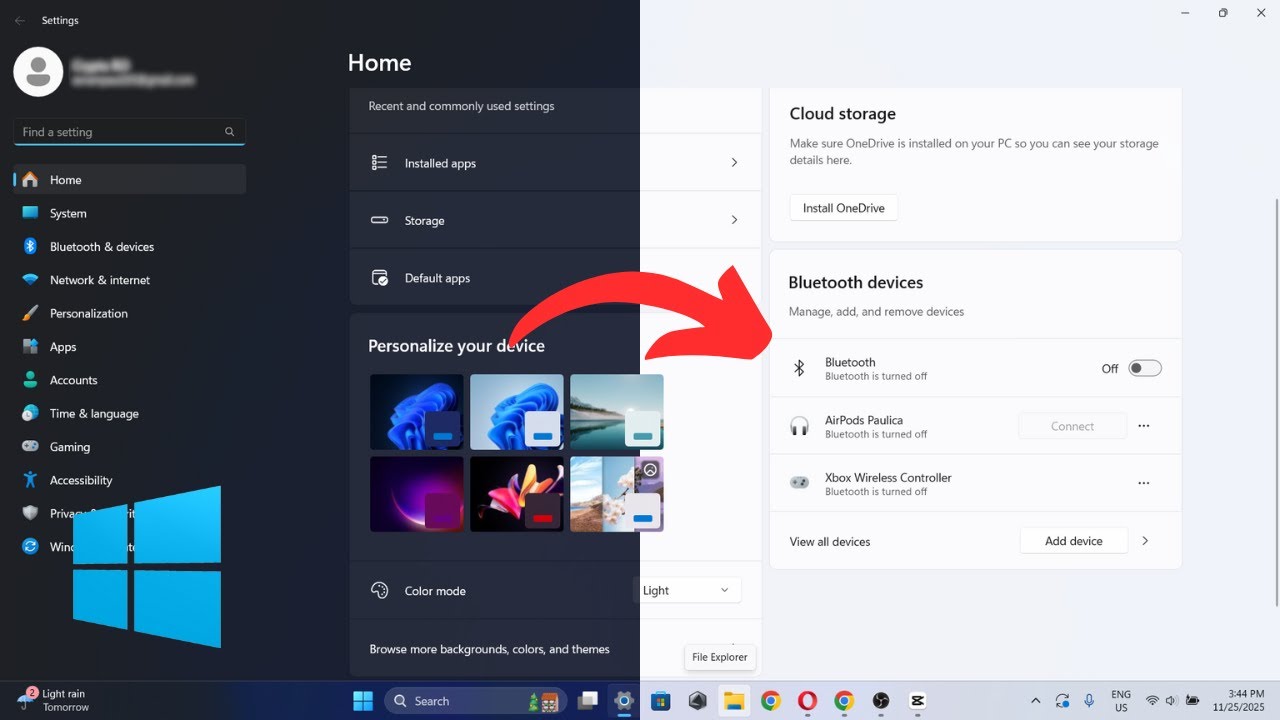Open OBS Studio from the taskbar
This screenshot has width=1280, height=720.
[x=881, y=701]
